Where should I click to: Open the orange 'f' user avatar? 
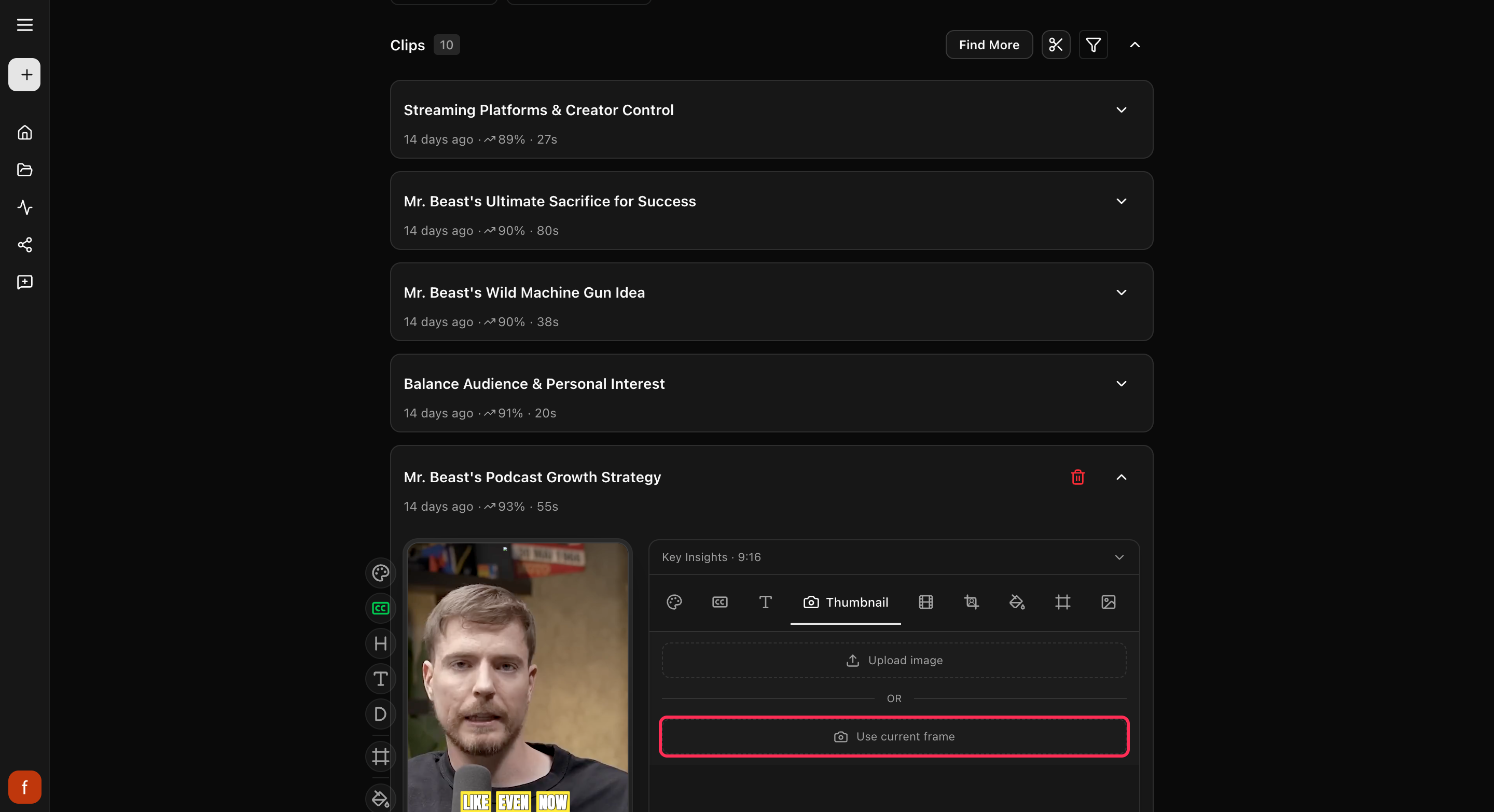click(24, 787)
